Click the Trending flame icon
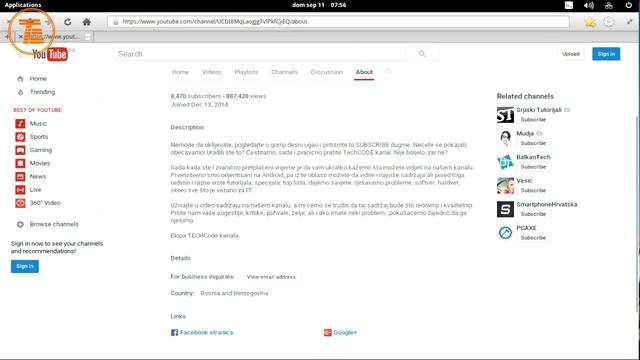 (20, 92)
